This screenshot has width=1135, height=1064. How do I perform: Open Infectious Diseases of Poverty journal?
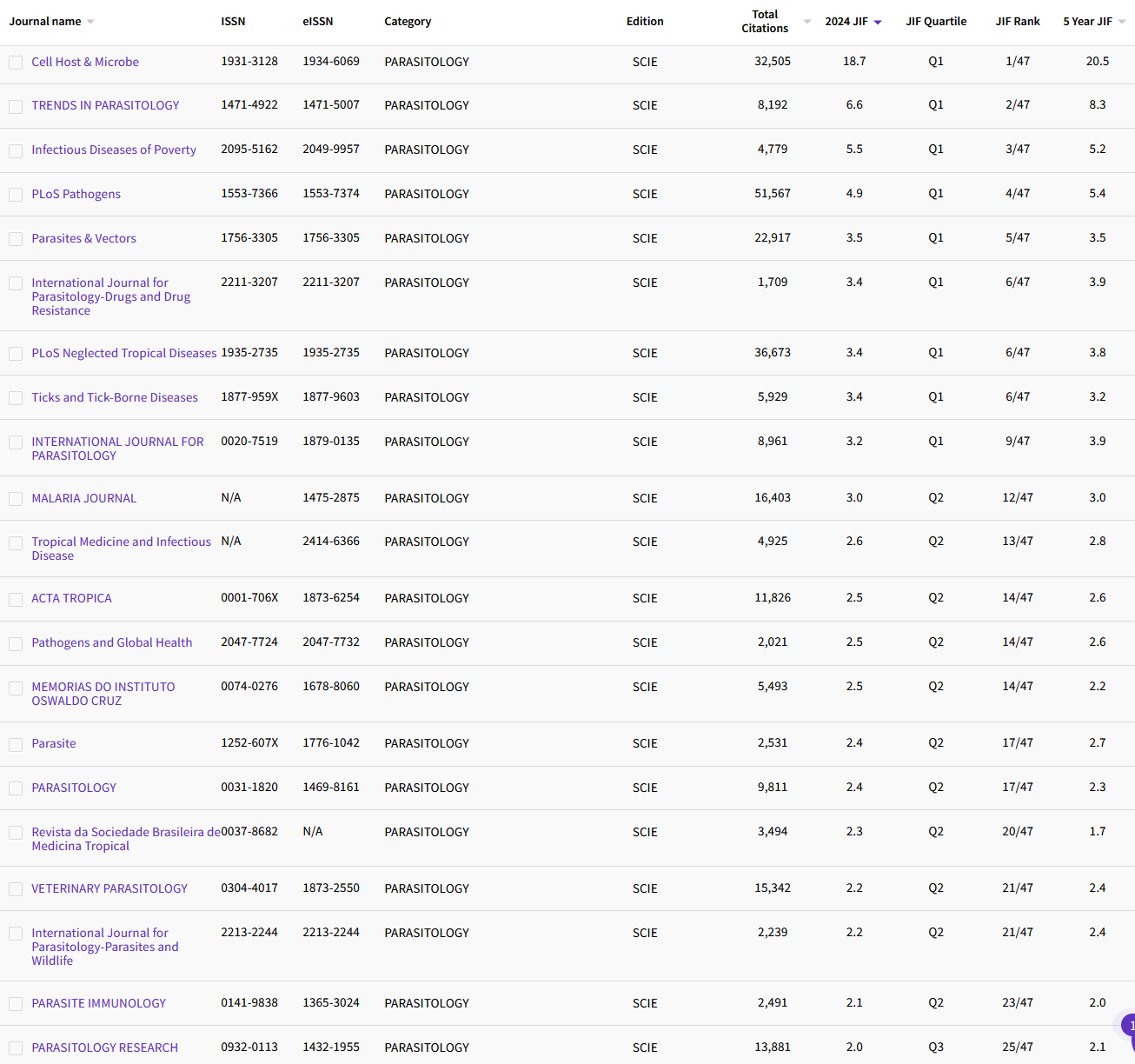pos(114,150)
